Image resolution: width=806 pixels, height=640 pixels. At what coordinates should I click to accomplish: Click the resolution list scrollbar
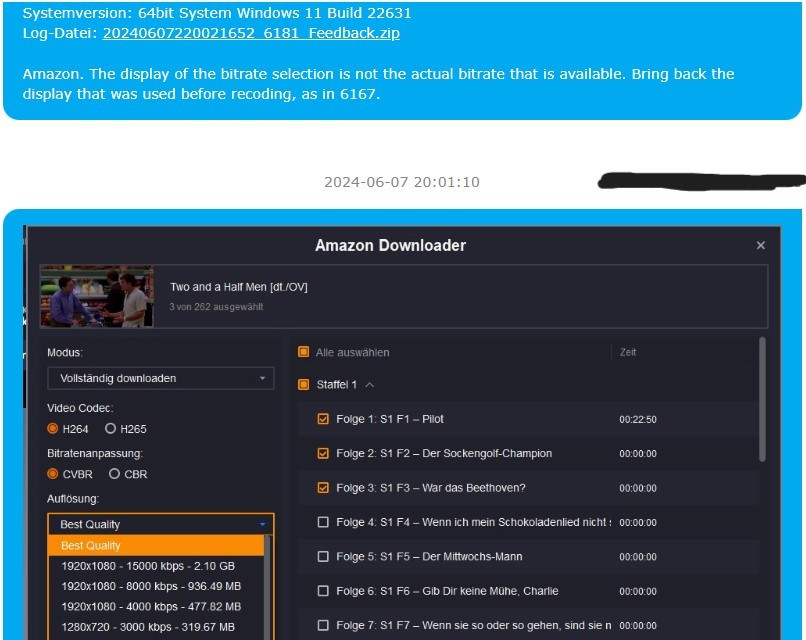point(267,588)
